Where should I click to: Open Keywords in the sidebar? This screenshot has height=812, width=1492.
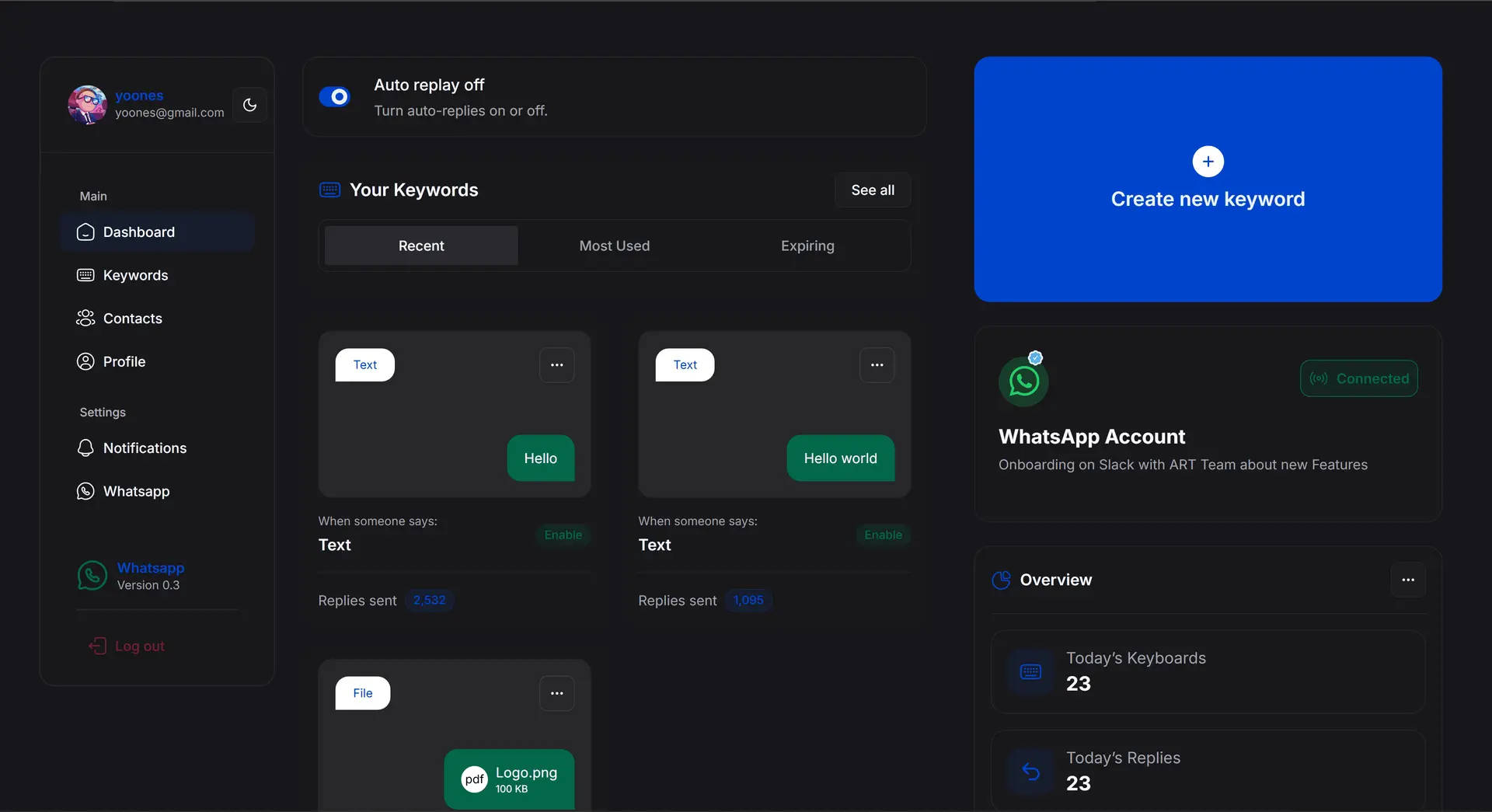pos(157,275)
